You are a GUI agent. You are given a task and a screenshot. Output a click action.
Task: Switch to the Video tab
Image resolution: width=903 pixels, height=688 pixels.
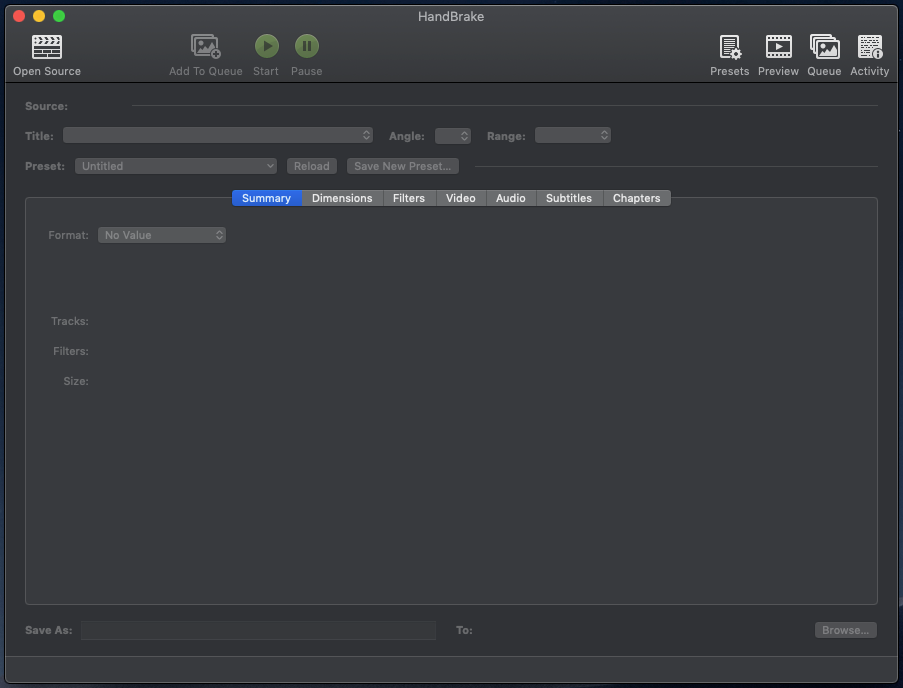point(460,198)
